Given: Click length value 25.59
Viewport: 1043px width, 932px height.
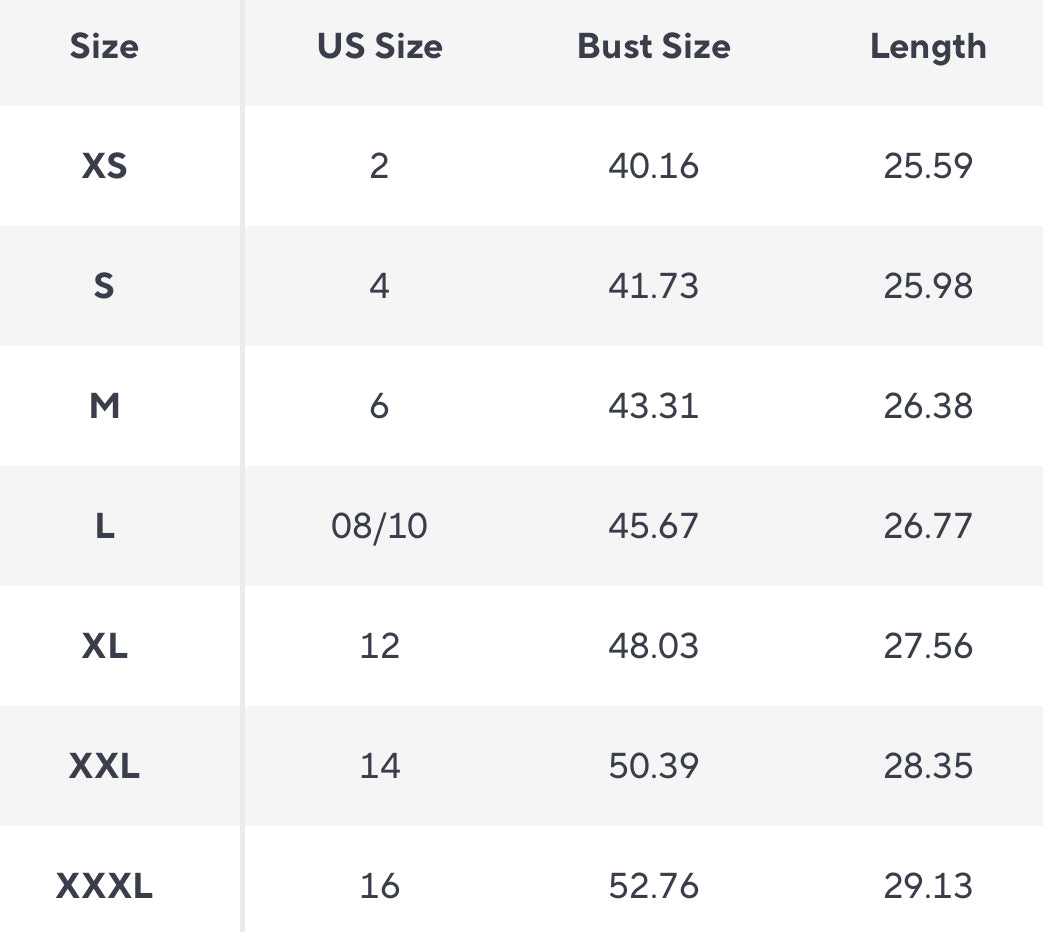Looking at the screenshot, I should coord(928,166).
